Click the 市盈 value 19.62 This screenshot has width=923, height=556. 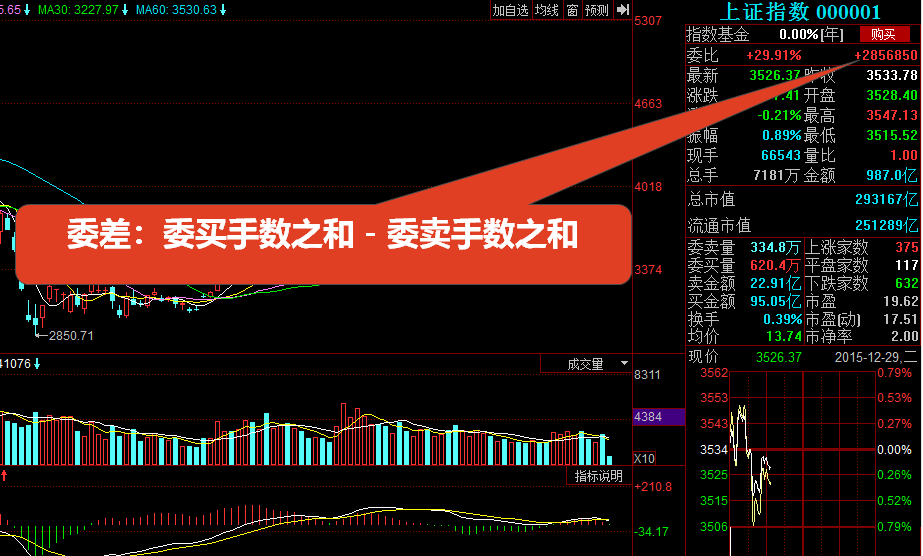901,301
